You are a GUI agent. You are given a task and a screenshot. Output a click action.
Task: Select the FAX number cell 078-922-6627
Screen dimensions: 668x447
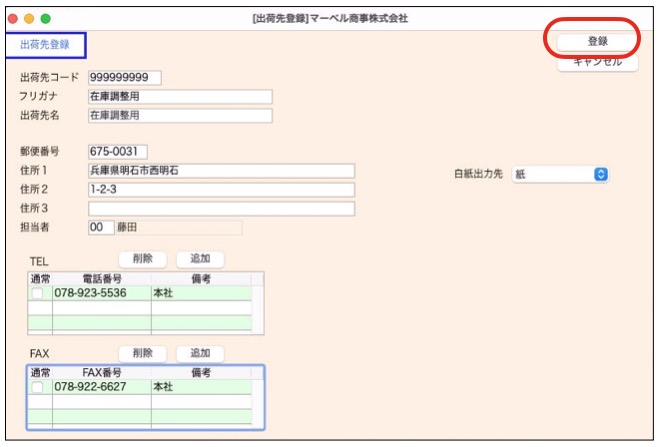click(x=100, y=387)
